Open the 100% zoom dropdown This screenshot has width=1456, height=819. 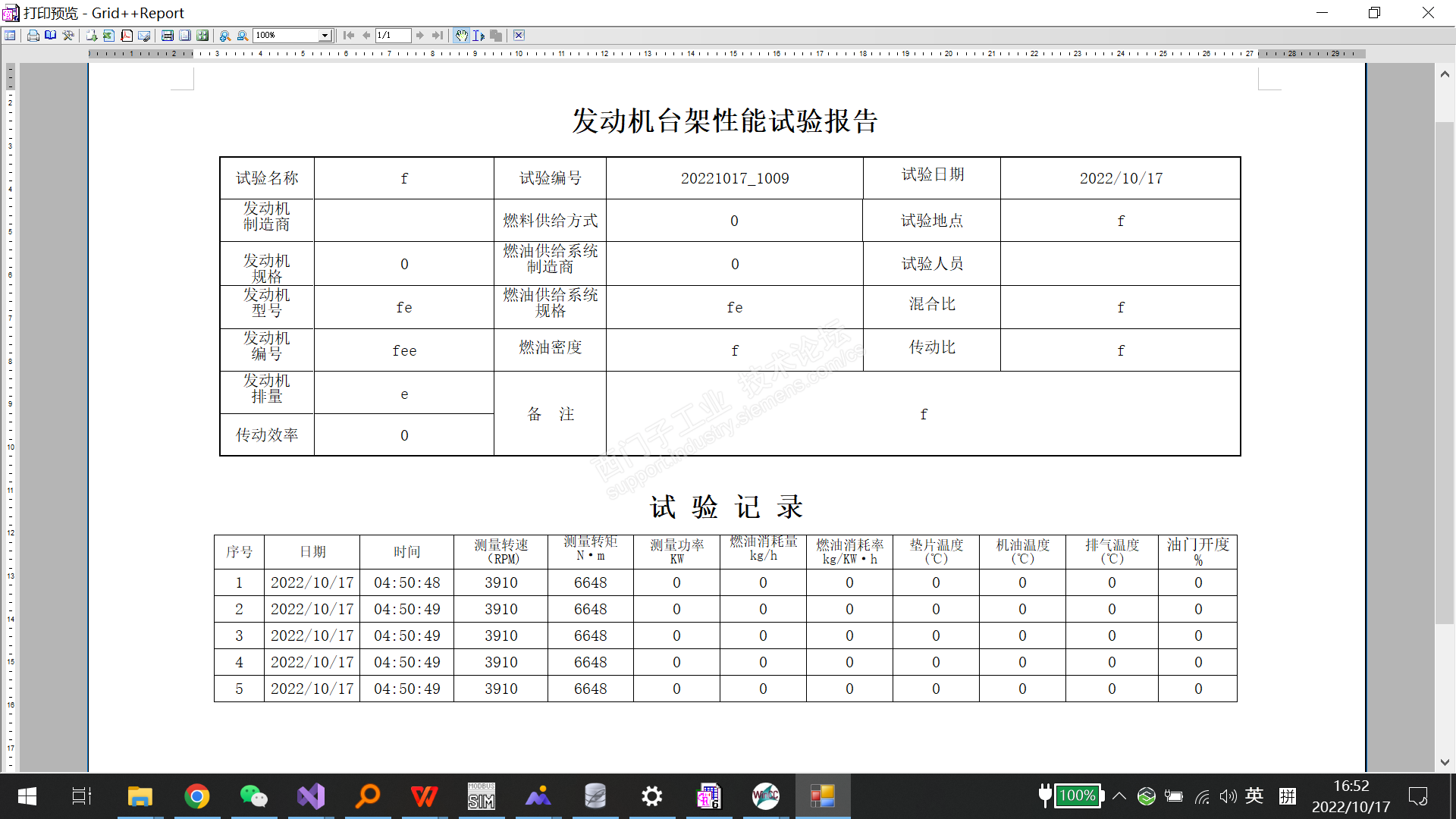325,36
